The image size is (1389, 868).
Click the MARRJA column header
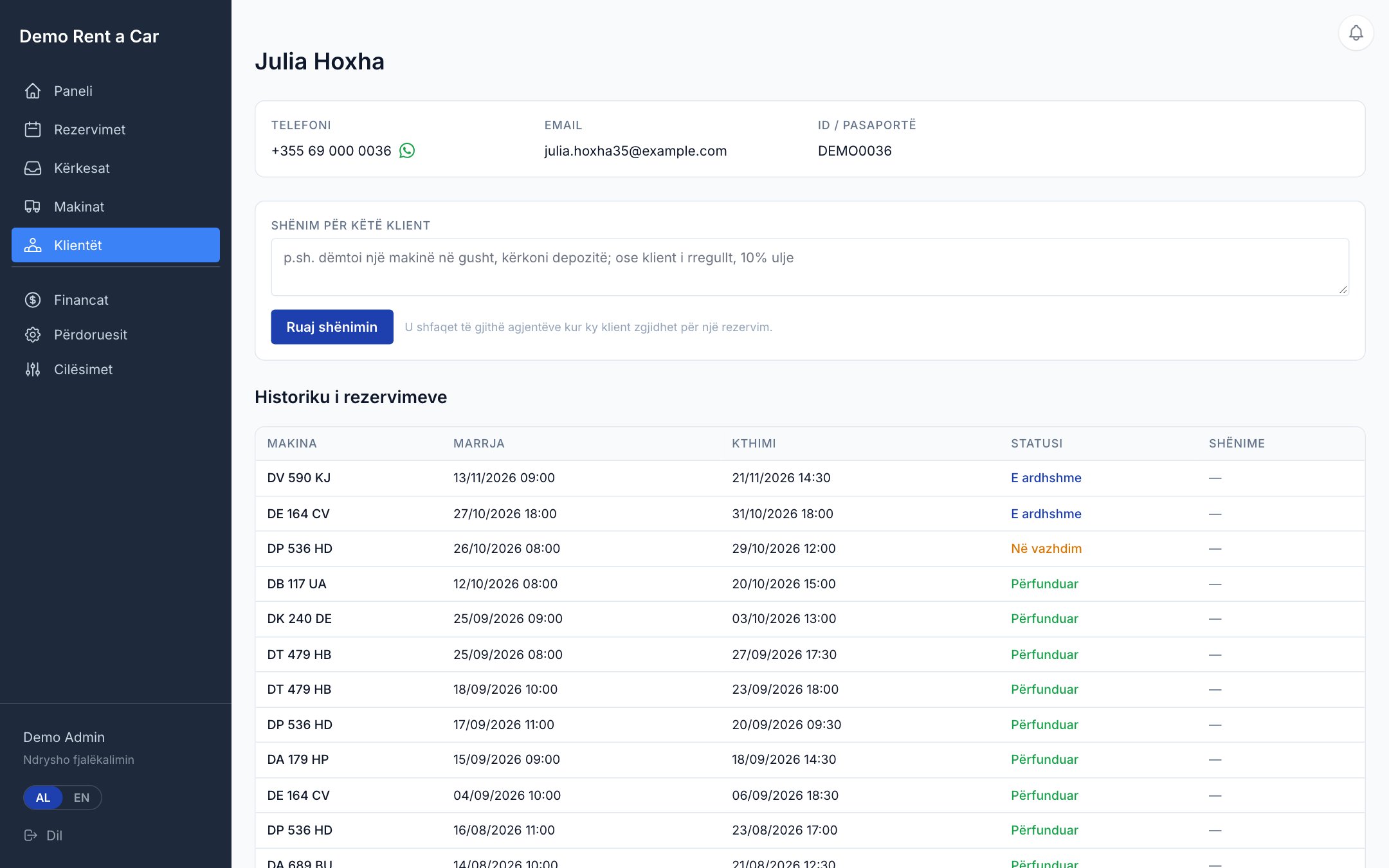479,443
